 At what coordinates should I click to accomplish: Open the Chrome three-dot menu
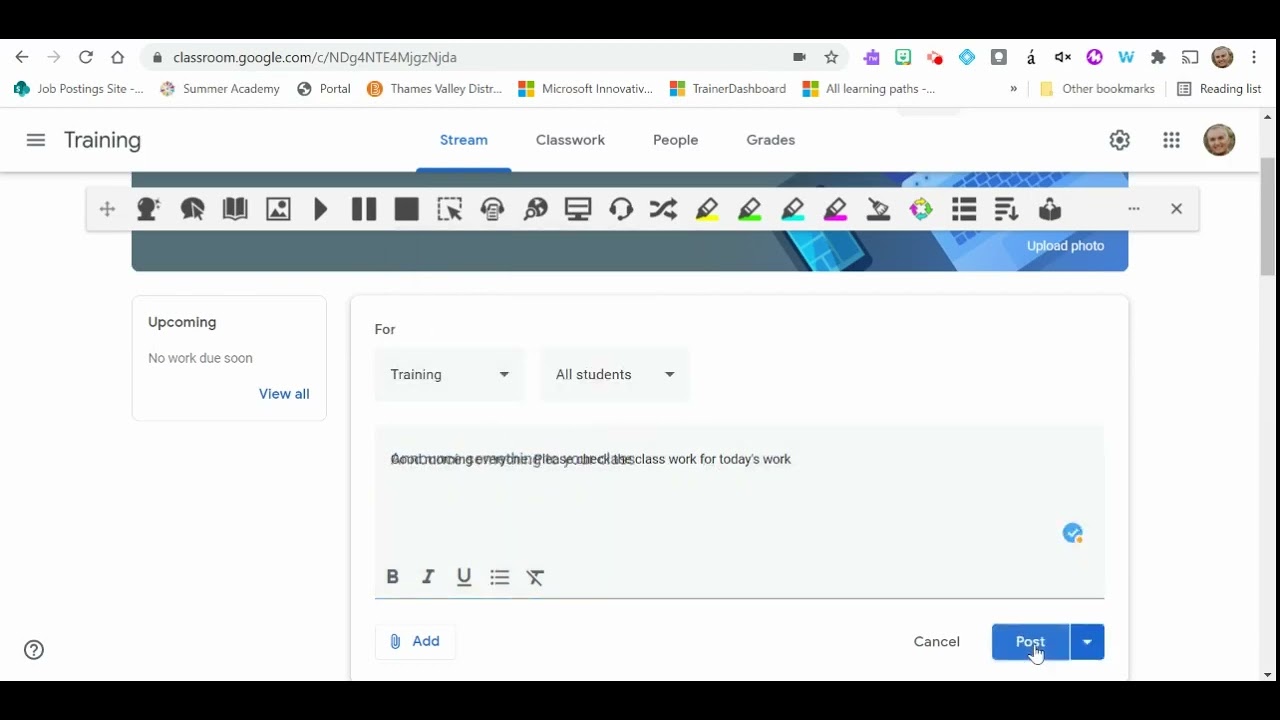click(x=1254, y=57)
